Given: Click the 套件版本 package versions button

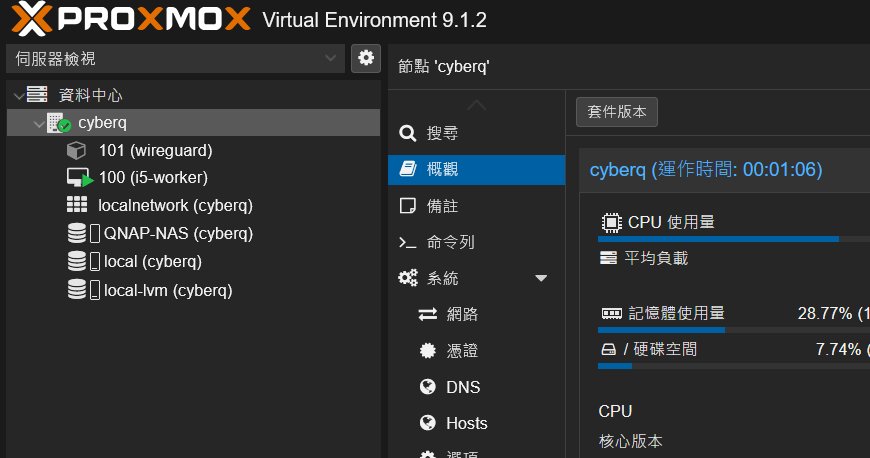Looking at the screenshot, I should pyautogui.click(x=617, y=112).
